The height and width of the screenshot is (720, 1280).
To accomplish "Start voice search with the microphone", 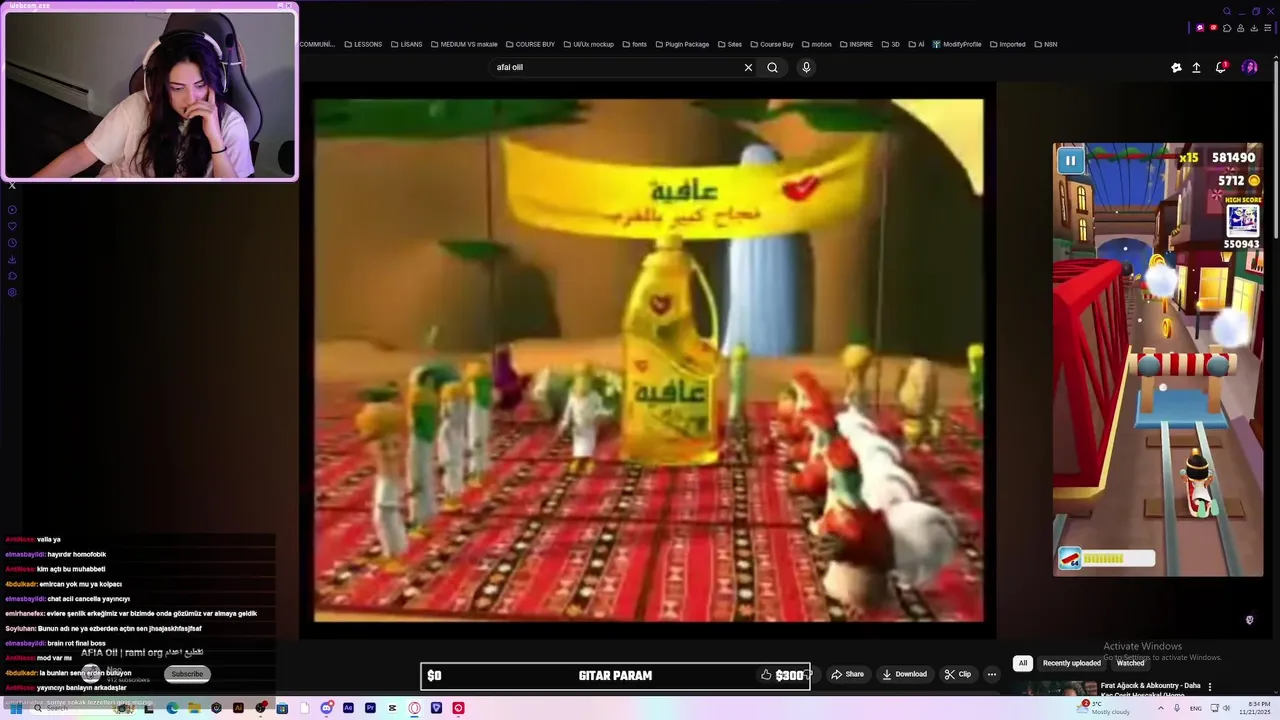I will [806, 67].
